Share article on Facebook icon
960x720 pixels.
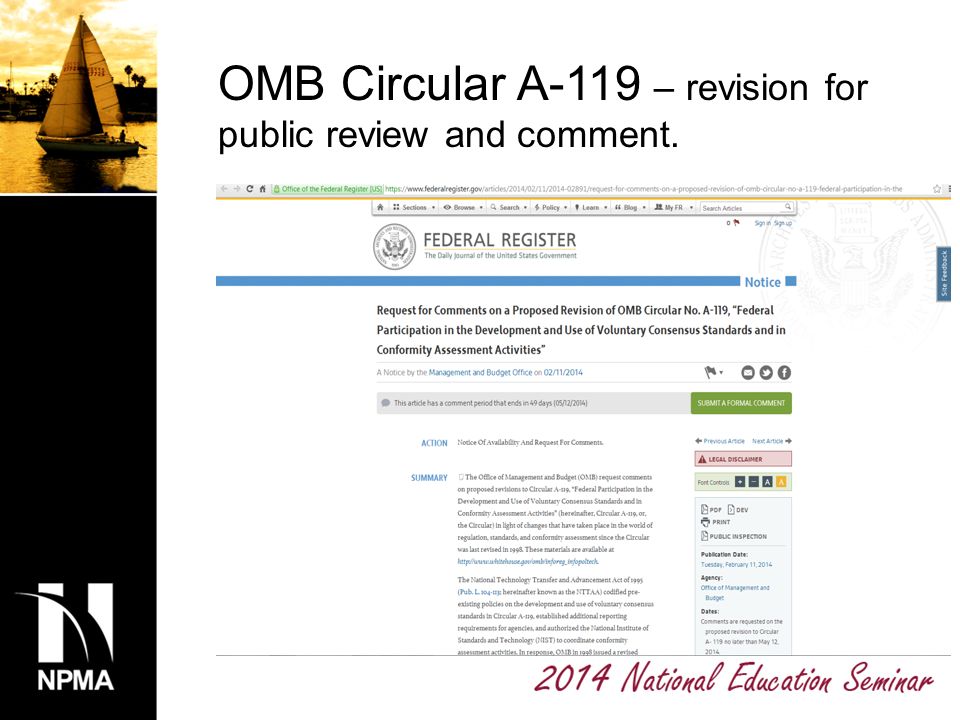pos(784,372)
